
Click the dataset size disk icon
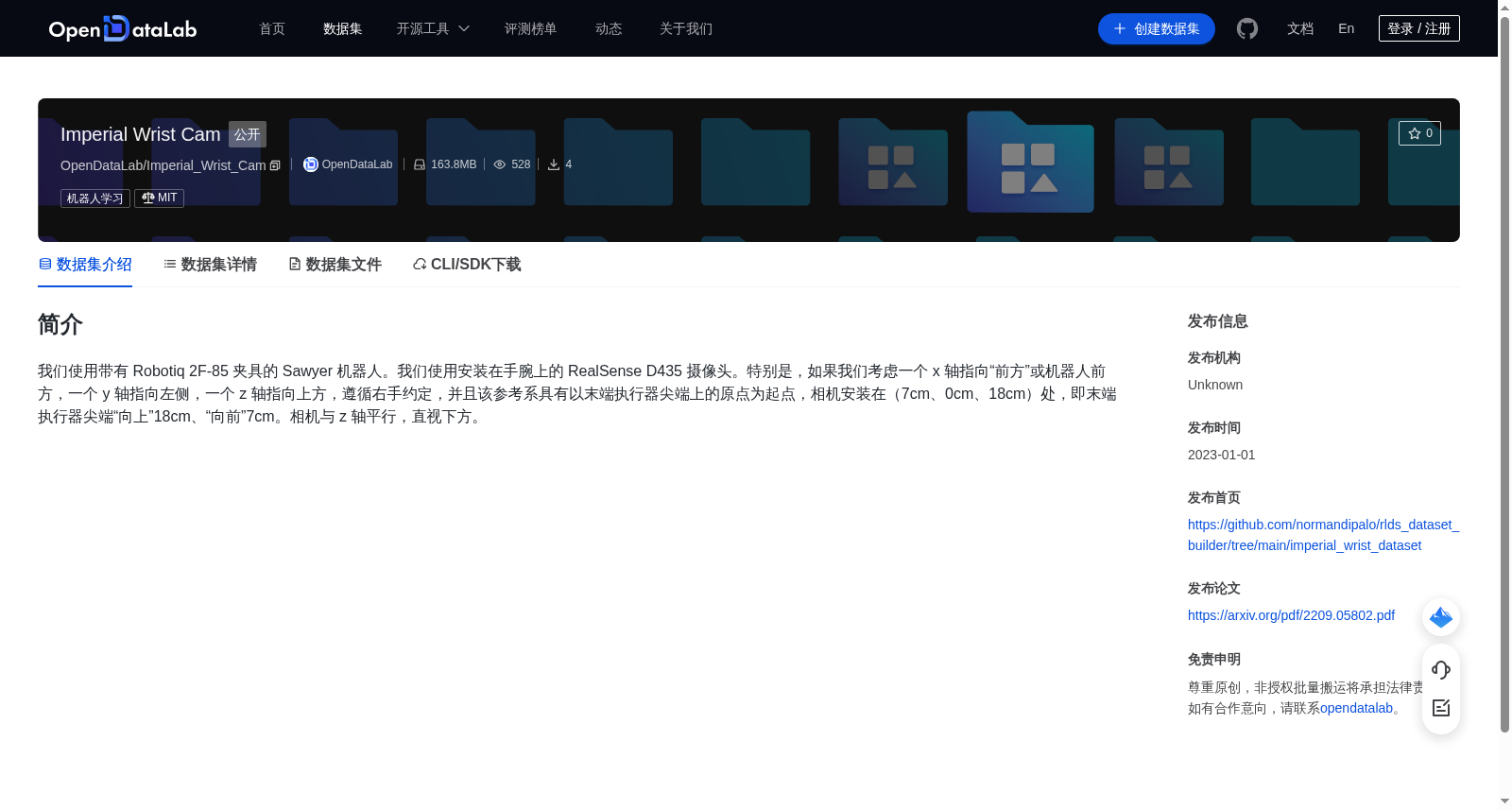(x=420, y=164)
